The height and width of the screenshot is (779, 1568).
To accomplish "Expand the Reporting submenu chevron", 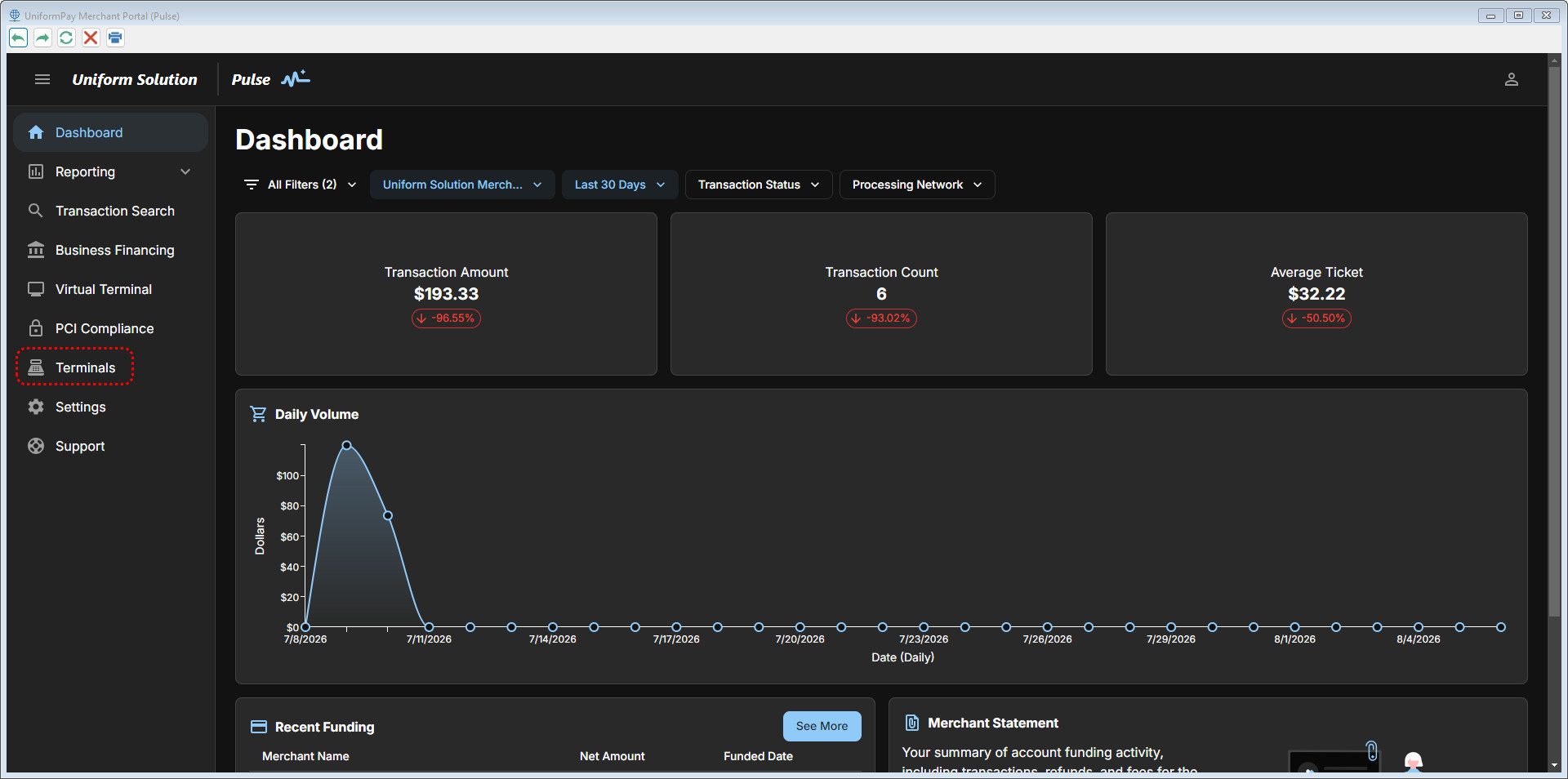I will pos(185,171).
